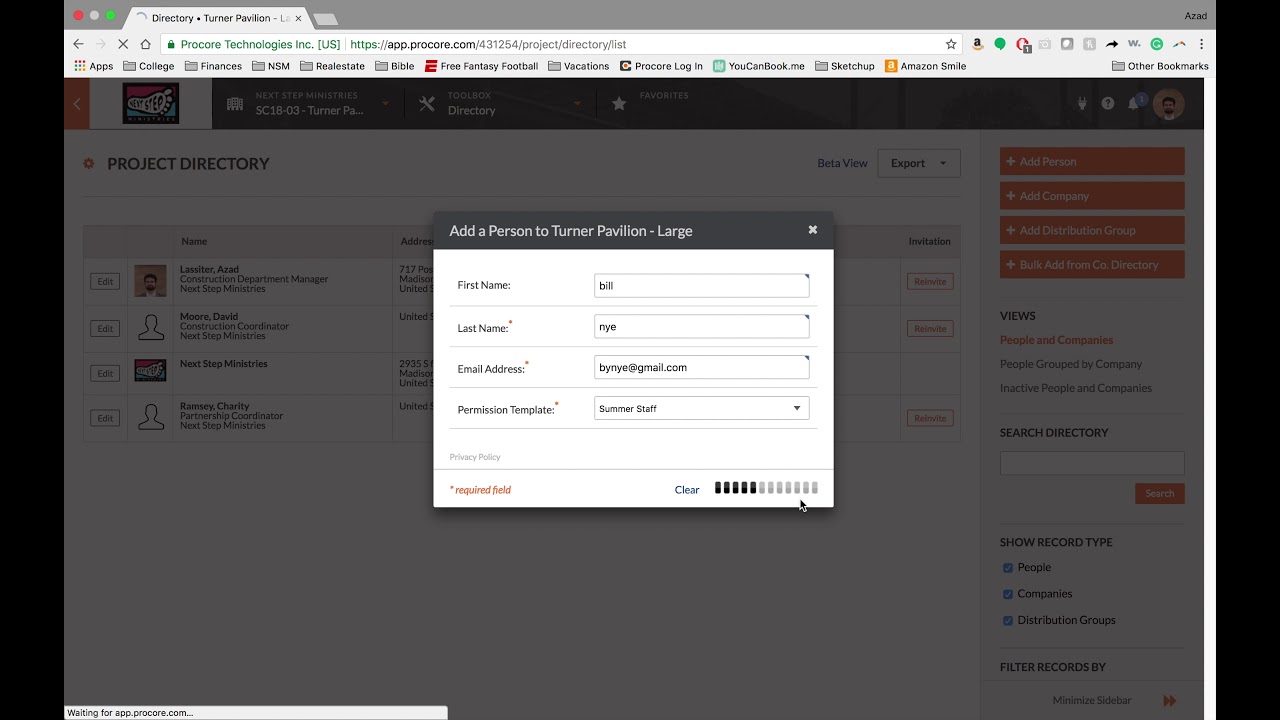This screenshot has width=1280, height=720.
Task: Click Add Company button
Action: (x=1092, y=196)
